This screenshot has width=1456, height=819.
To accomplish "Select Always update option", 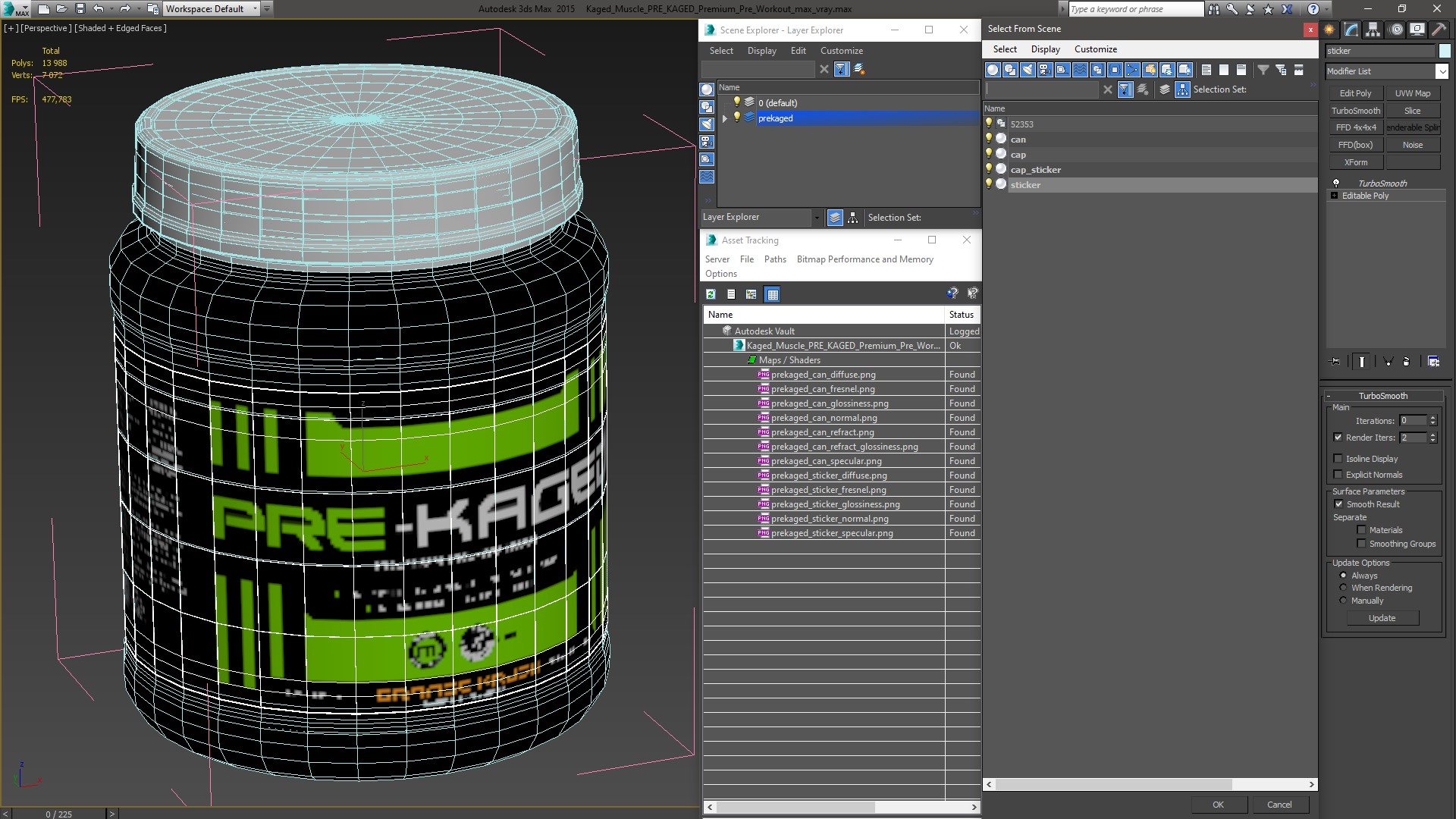I will pyautogui.click(x=1343, y=576).
